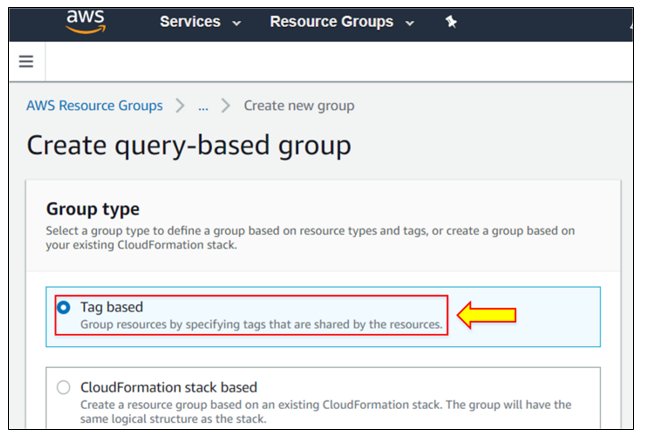The height and width of the screenshot is (437, 645).
Task: Open the Resource Groups menu
Action: (332, 22)
